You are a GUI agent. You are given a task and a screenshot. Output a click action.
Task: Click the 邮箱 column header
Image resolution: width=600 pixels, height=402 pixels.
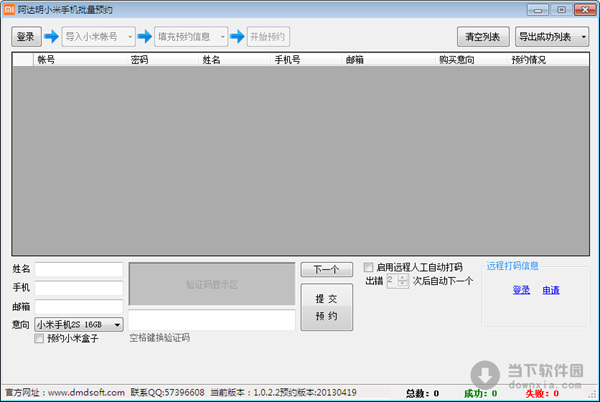pyautogui.click(x=388, y=60)
